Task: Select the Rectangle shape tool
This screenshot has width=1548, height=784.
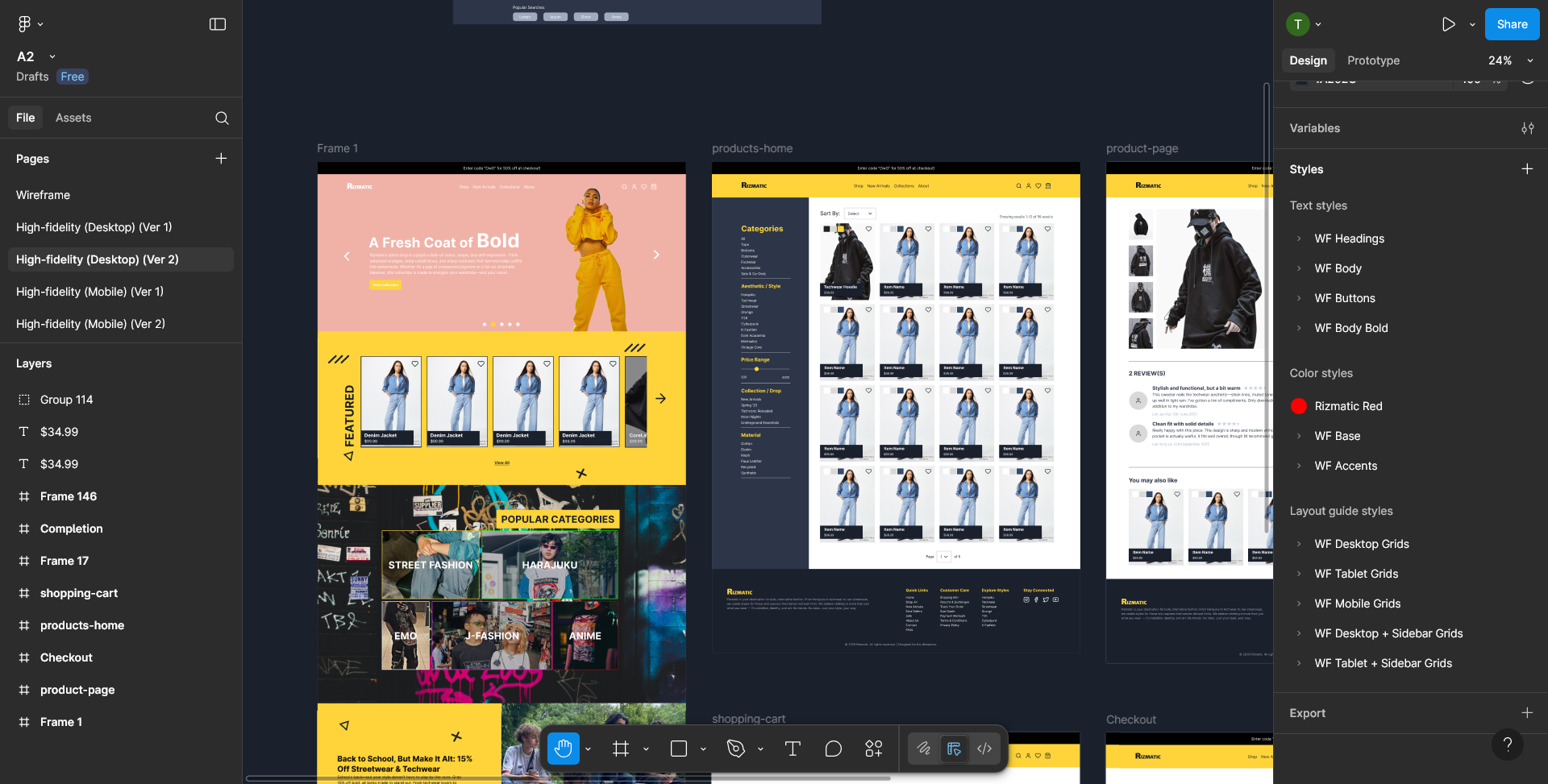Action: coord(679,749)
